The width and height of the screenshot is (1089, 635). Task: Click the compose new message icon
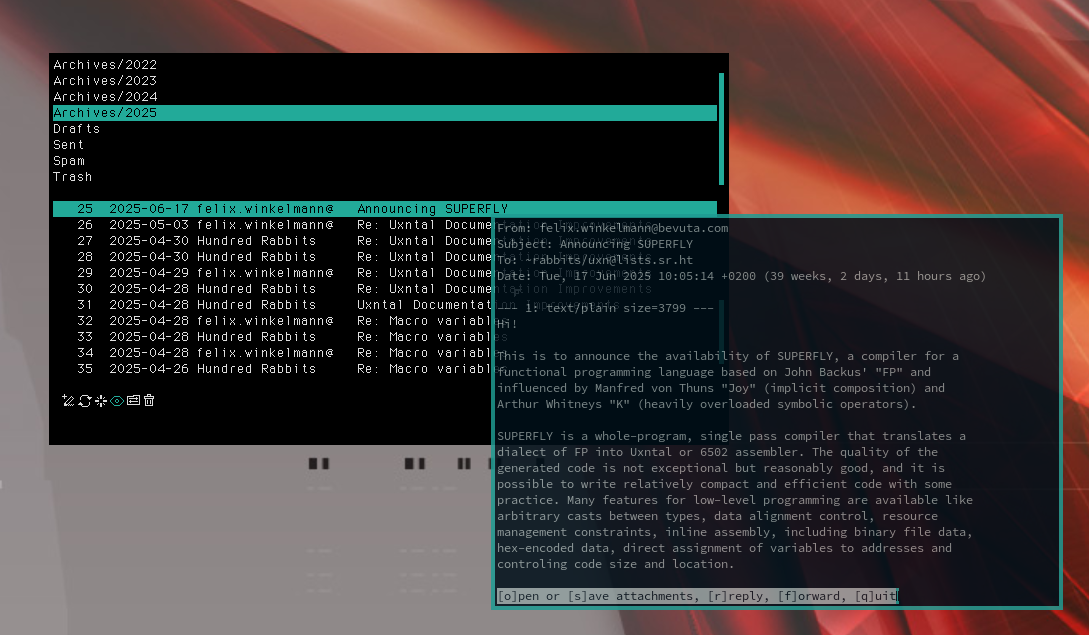coord(68,401)
